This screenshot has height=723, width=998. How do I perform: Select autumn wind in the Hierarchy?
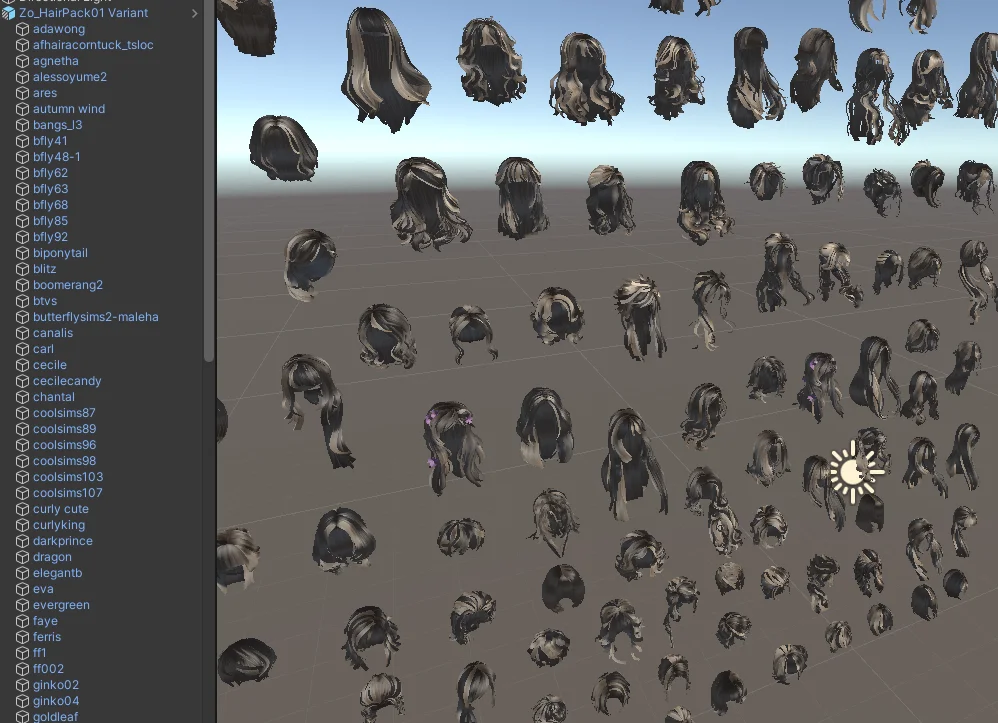(68, 109)
